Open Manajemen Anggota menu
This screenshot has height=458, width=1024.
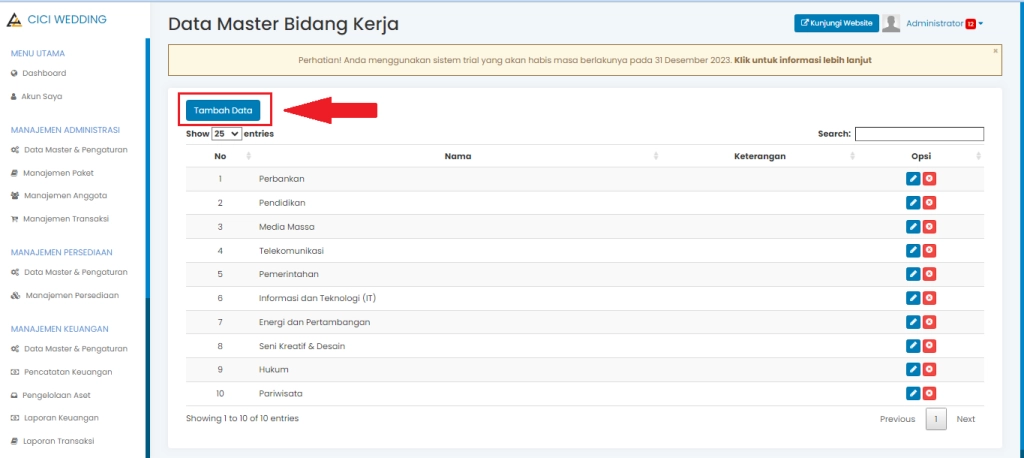(59, 195)
